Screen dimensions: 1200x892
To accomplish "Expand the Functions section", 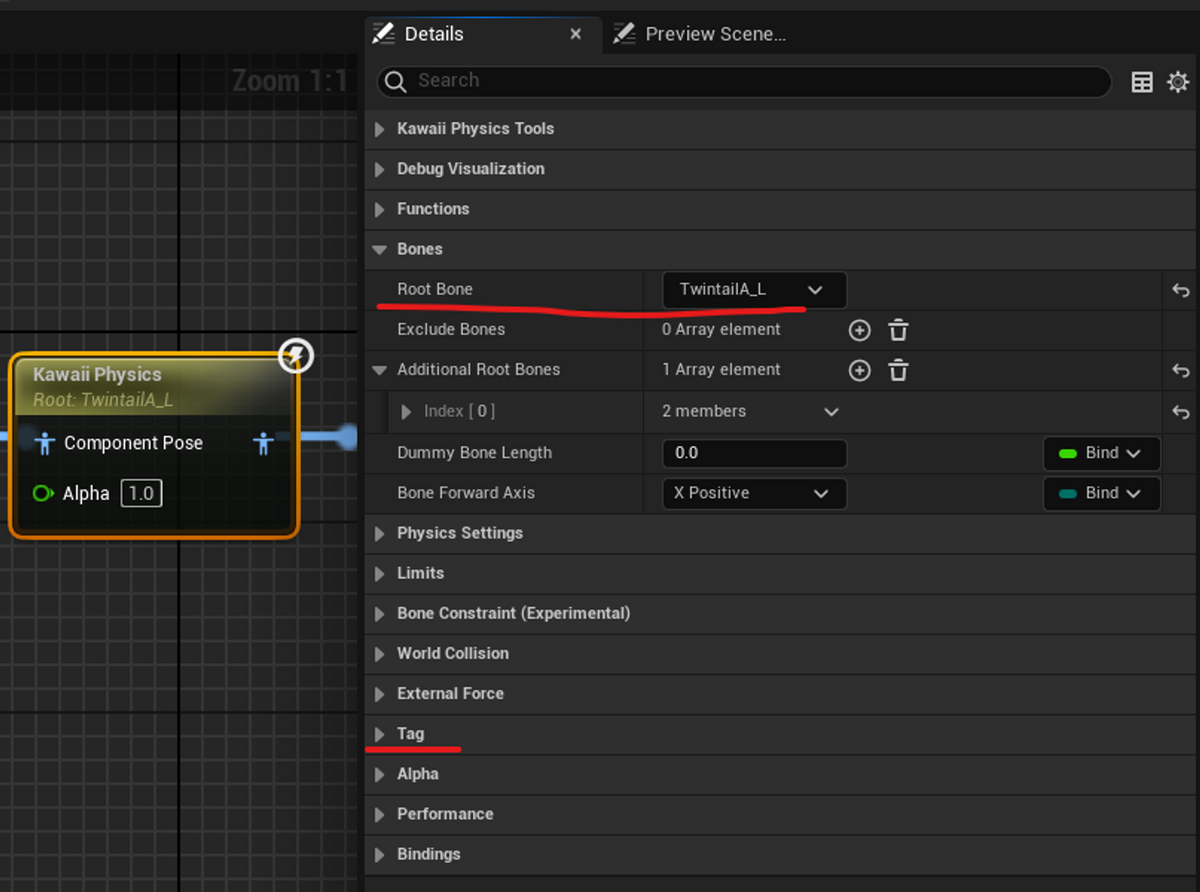I will tap(379, 209).
